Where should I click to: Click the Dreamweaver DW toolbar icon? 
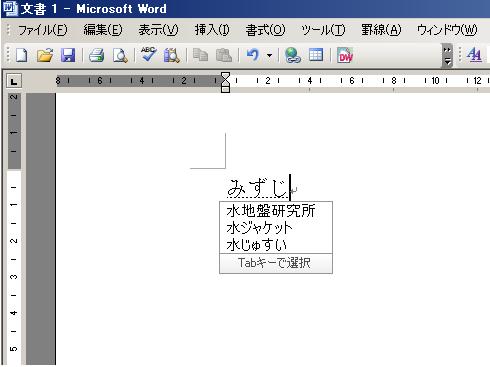pos(345,55)
